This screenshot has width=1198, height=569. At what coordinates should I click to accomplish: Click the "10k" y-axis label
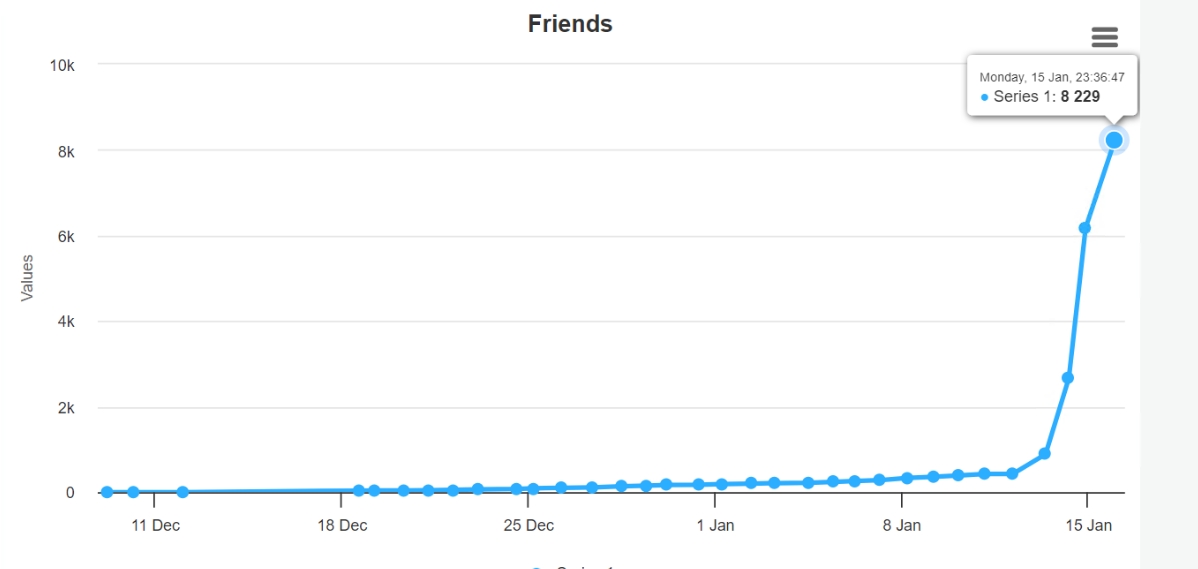pyautogui.click(x=62, y=65)
